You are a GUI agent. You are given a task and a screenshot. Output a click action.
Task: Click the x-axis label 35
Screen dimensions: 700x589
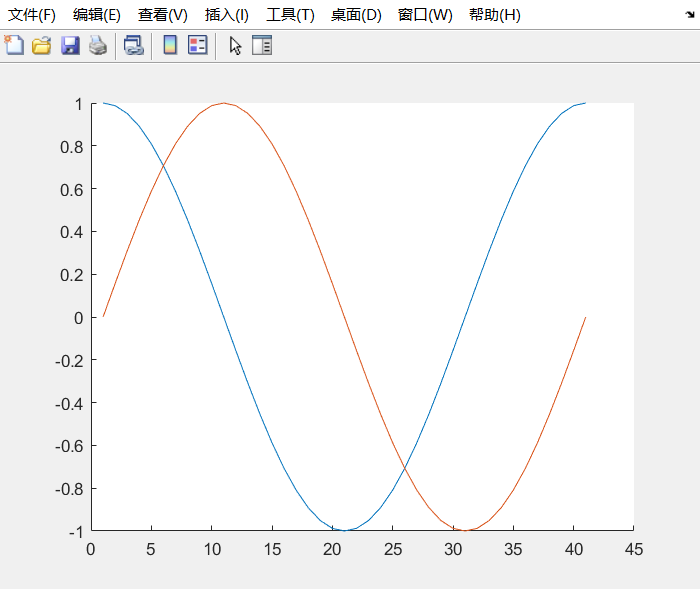(x=513, y=549)
